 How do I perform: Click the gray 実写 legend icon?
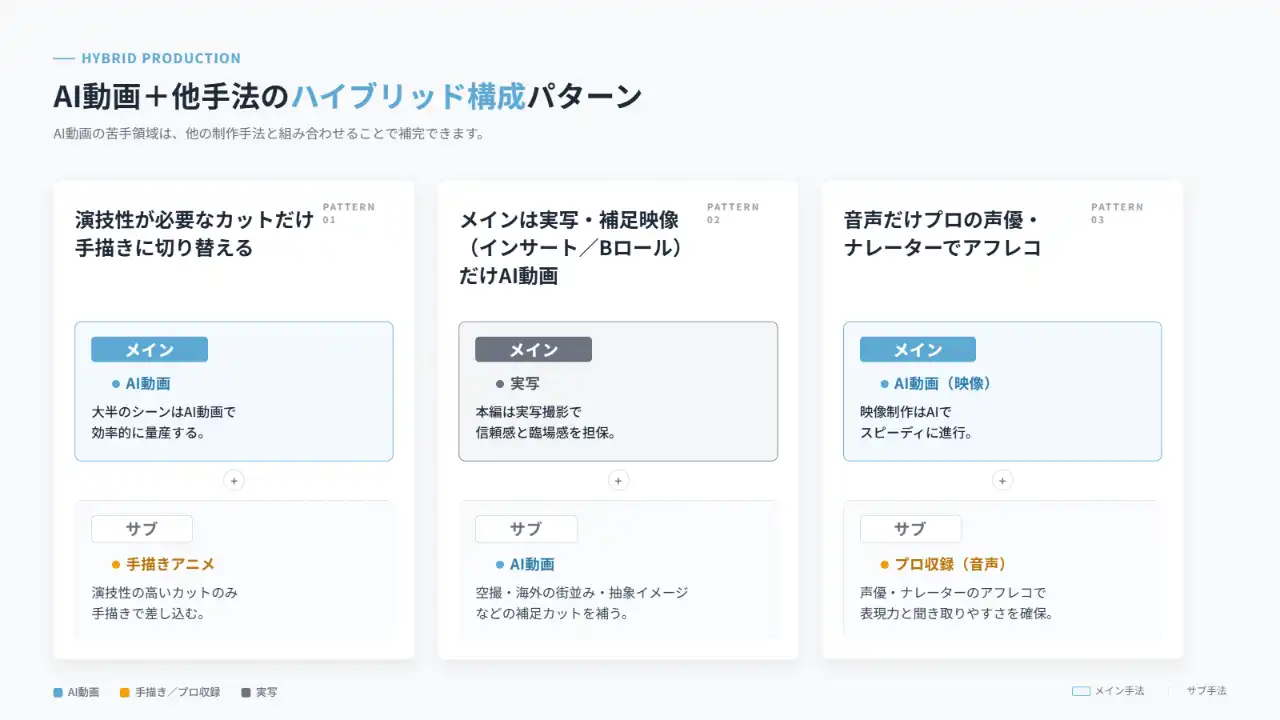(x=245, y=691)
